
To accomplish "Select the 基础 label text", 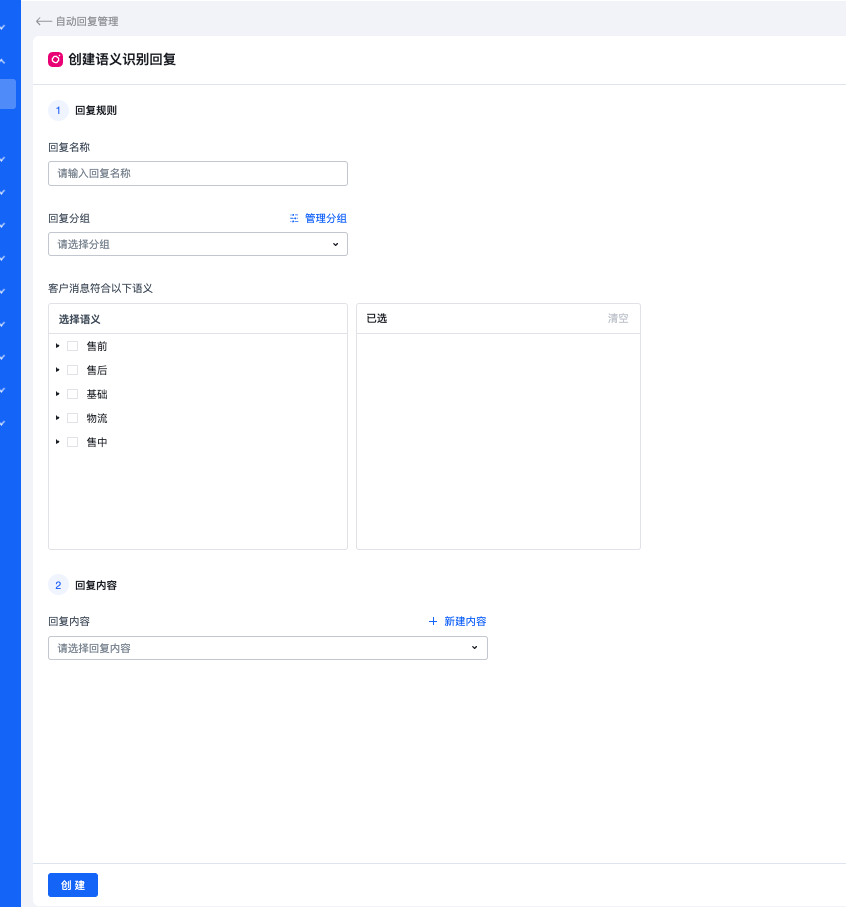I will pos(97,394).
